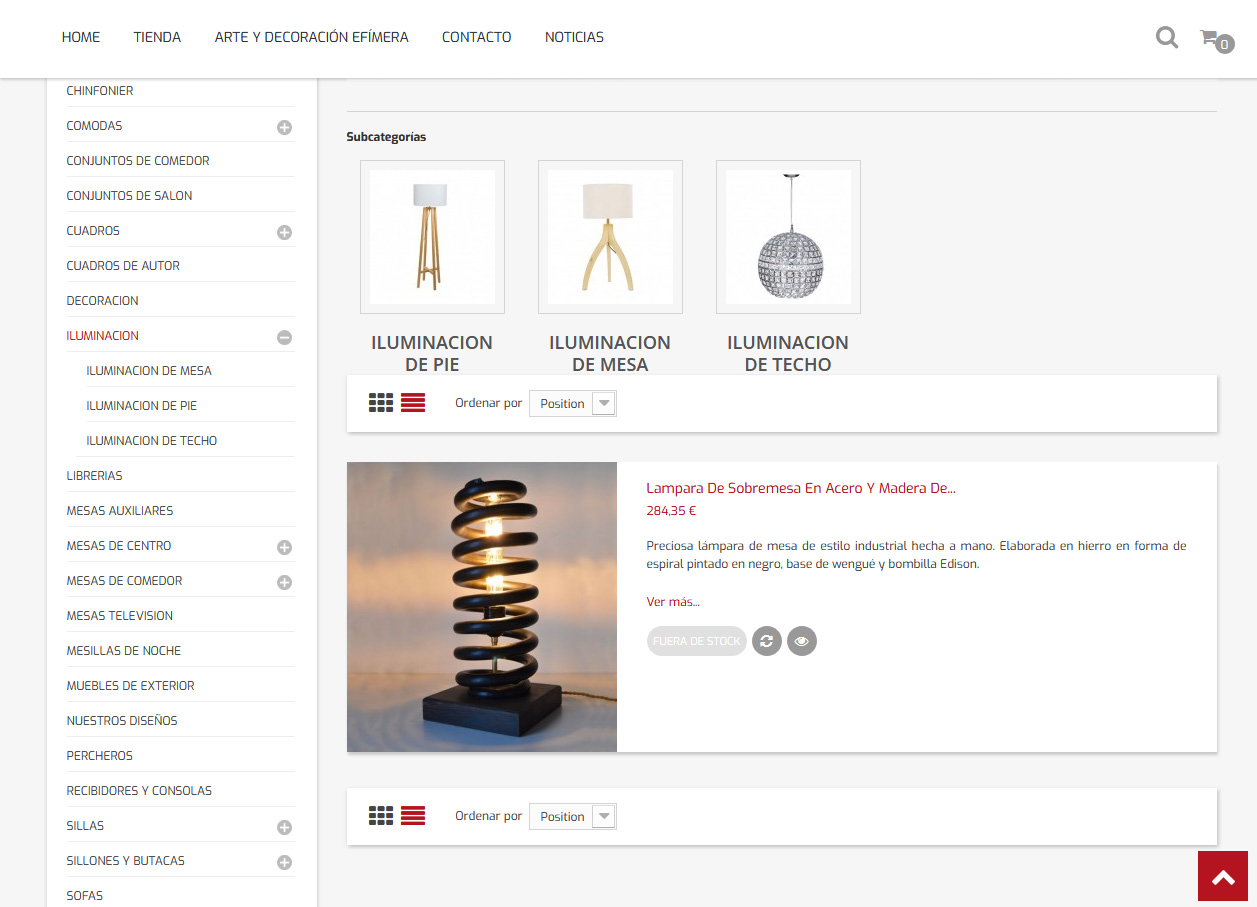Open the NOTICIAS menu item
The image size is (1257, 907).
574,37
